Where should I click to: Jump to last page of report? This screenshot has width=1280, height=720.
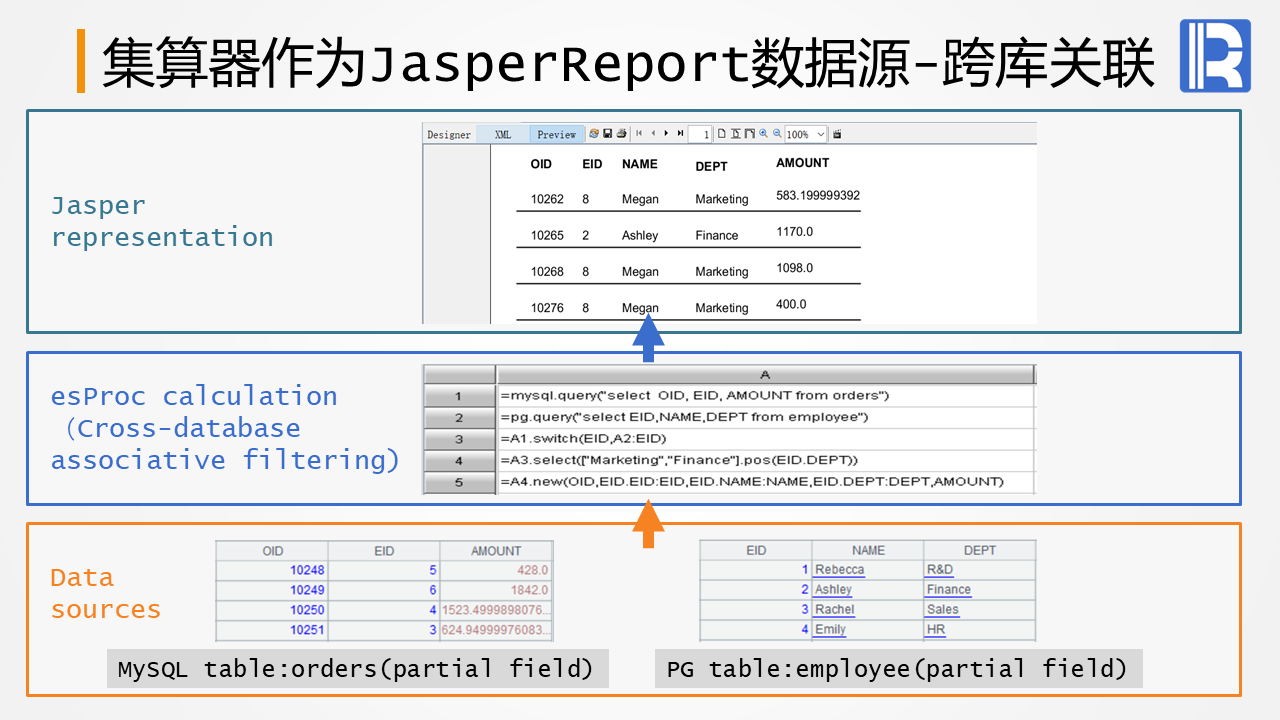pyautogui.click(x=680, y=134)
